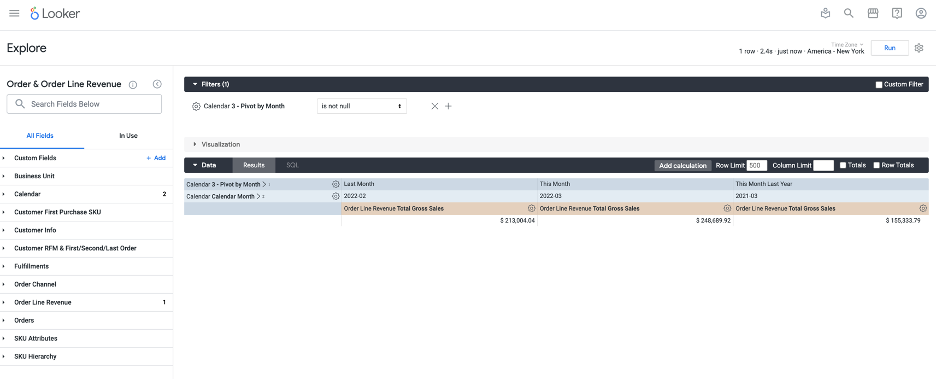Open the help question mark icon
Screen dimensions: 936x380
click(x=897, y=13)
